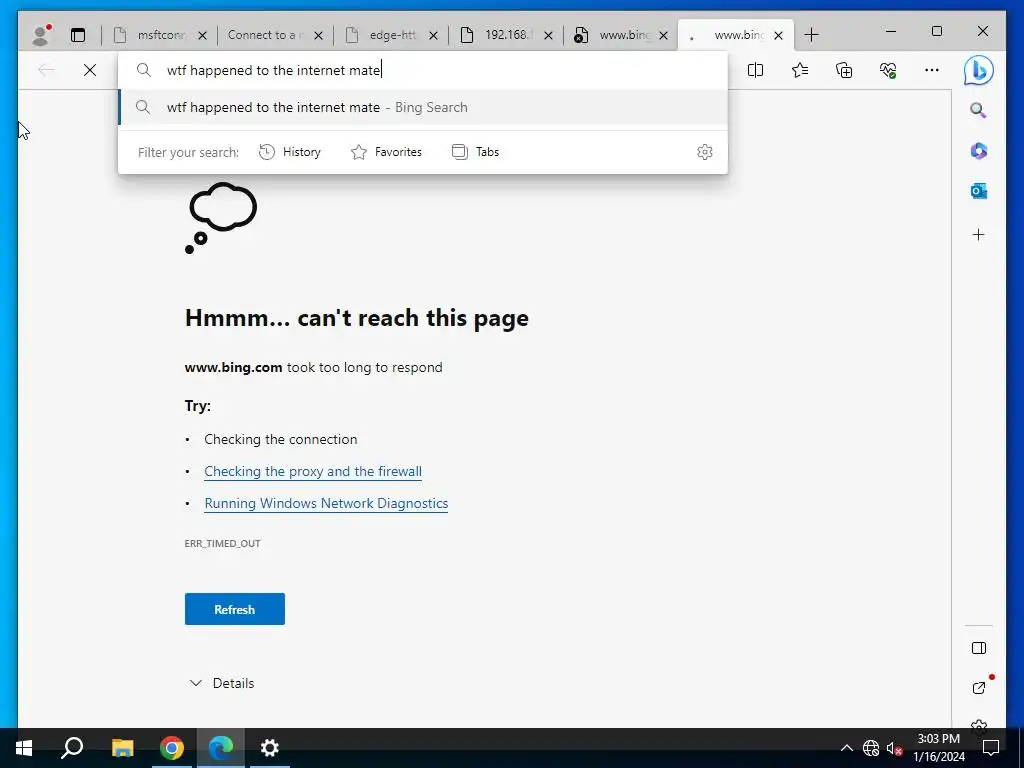The image size is (1024, 768).
Task: Filter search by Favorites
Action: point(387,152)
